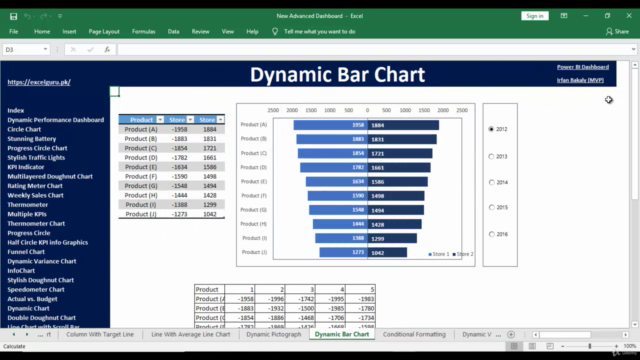Switch to Line With Average Line Chart sheet
This screenshot has width=640, height=360.
[191, 334]
